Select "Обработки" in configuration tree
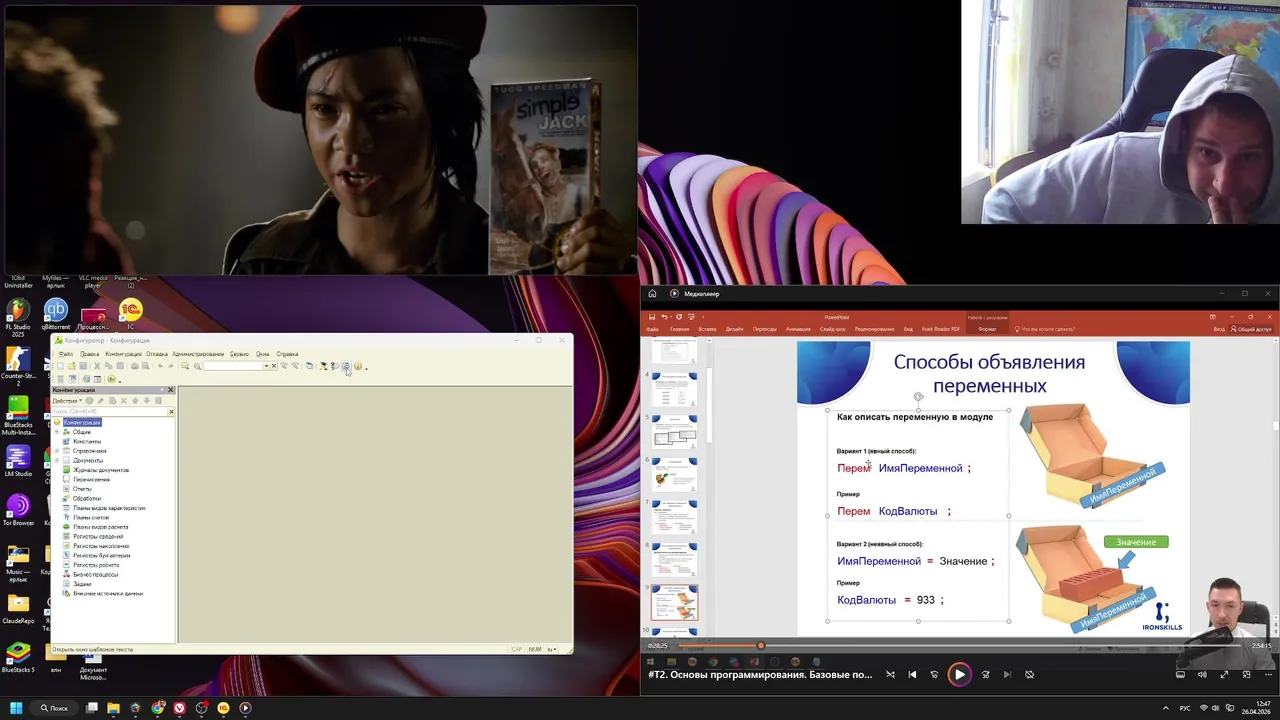The height and width of the screenshot is (720, 1280). click(87, 498)
